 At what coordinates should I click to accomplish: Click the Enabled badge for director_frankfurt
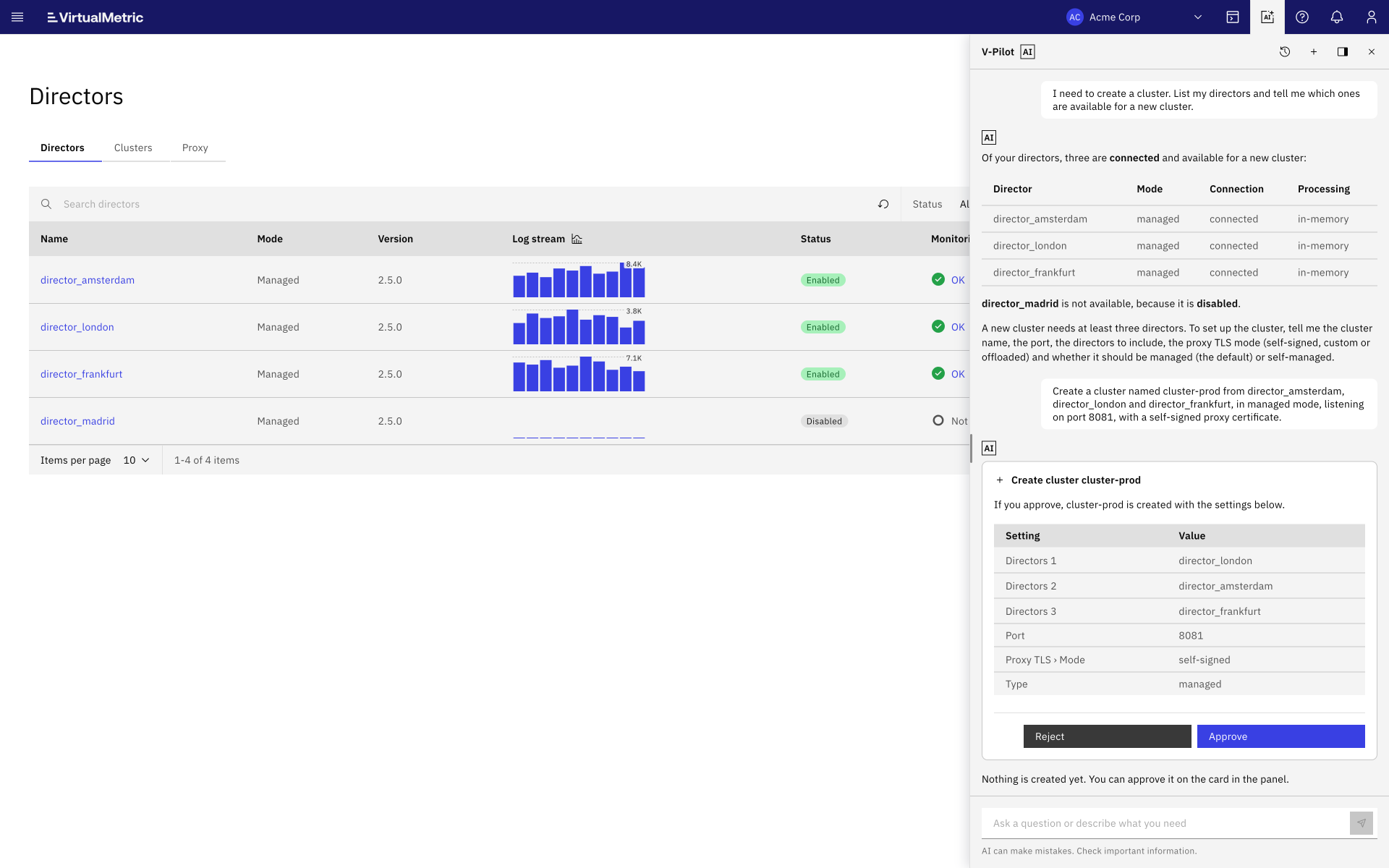click(x=823, y=374)
